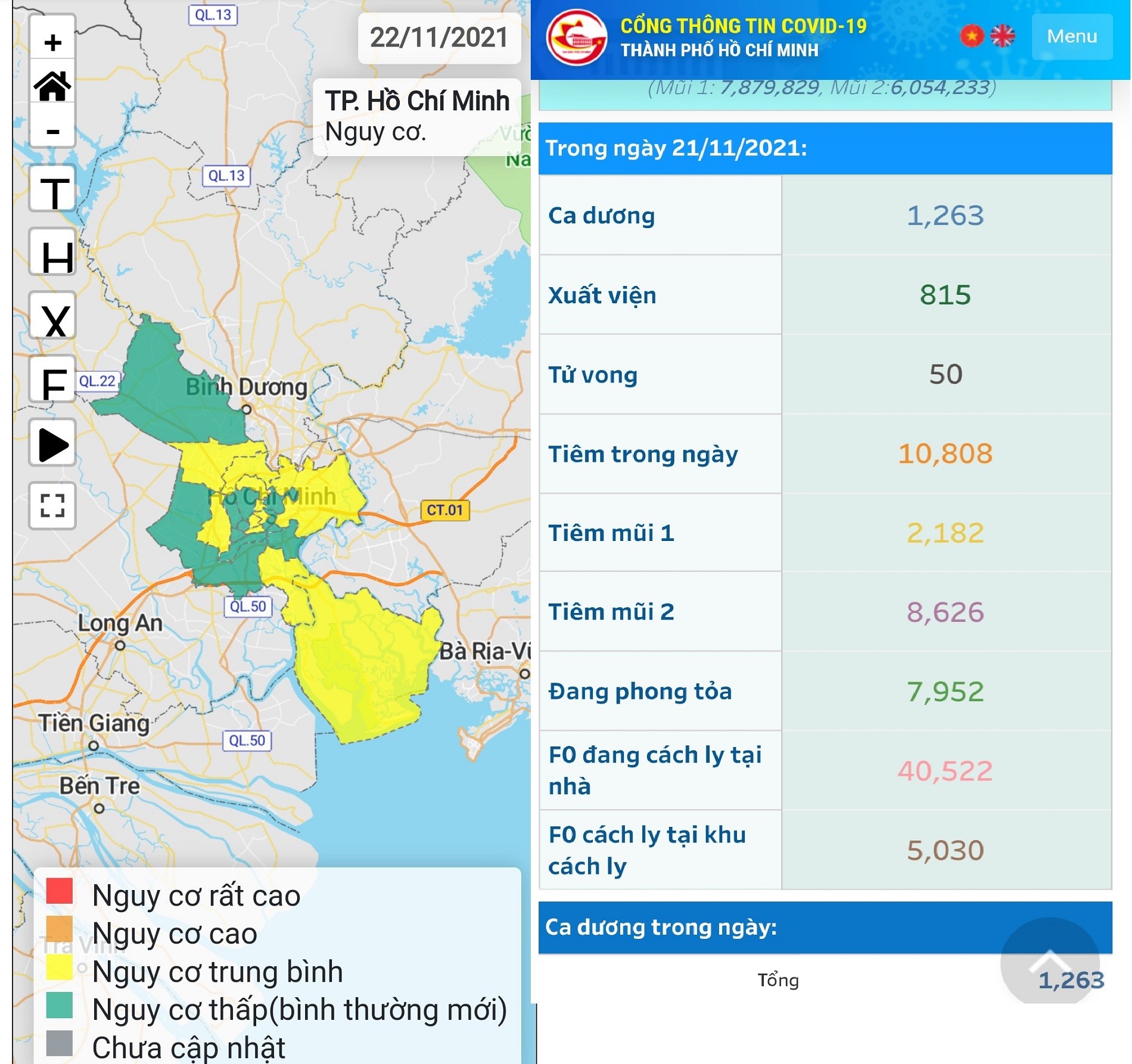Screen dimensions: 1132x1064
Task: Click the TP. Hồ Chí Minh info box
Action: click(x=417, y=117)
